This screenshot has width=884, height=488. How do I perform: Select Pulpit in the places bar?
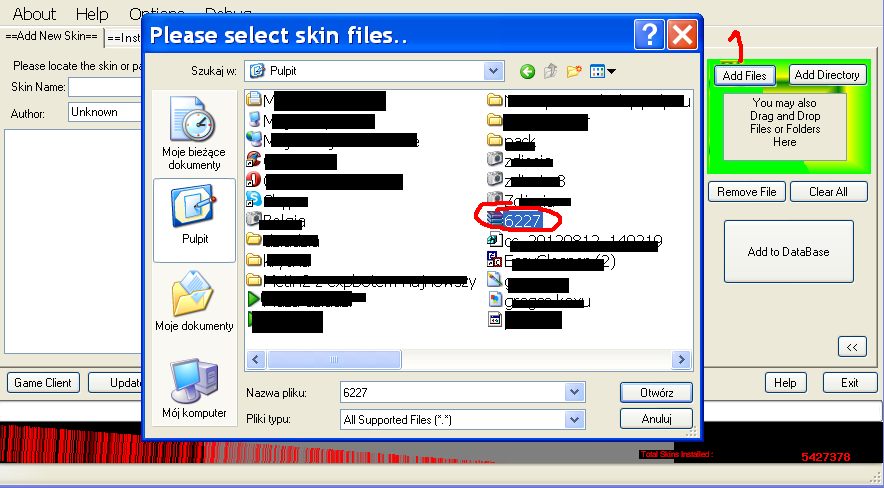click(195, 220)
